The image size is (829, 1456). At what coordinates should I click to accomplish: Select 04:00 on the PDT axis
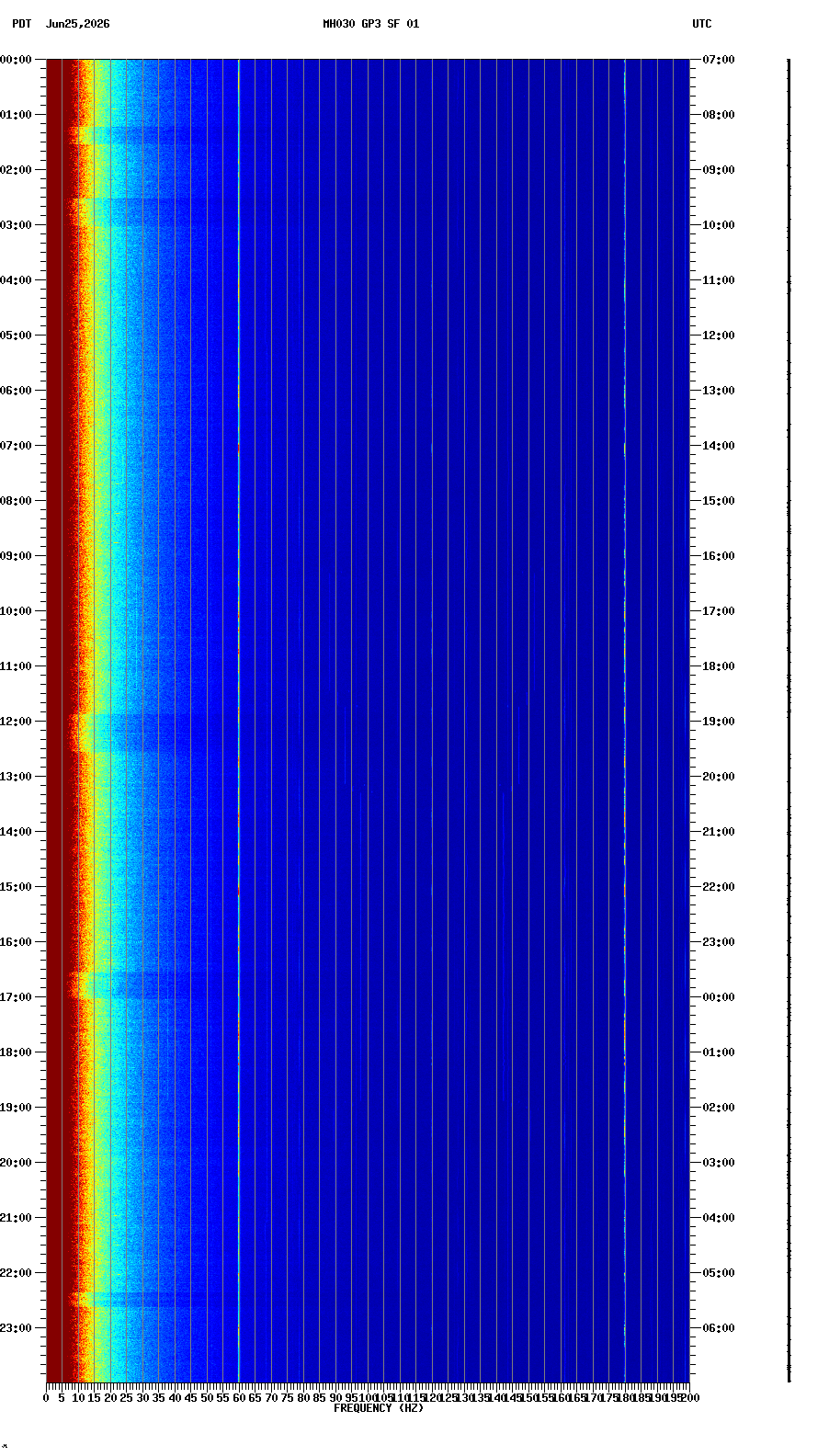coord(16,280)
